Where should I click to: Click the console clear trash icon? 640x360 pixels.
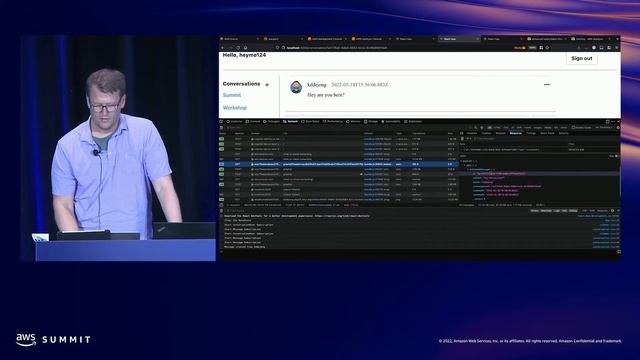(221, 211)
